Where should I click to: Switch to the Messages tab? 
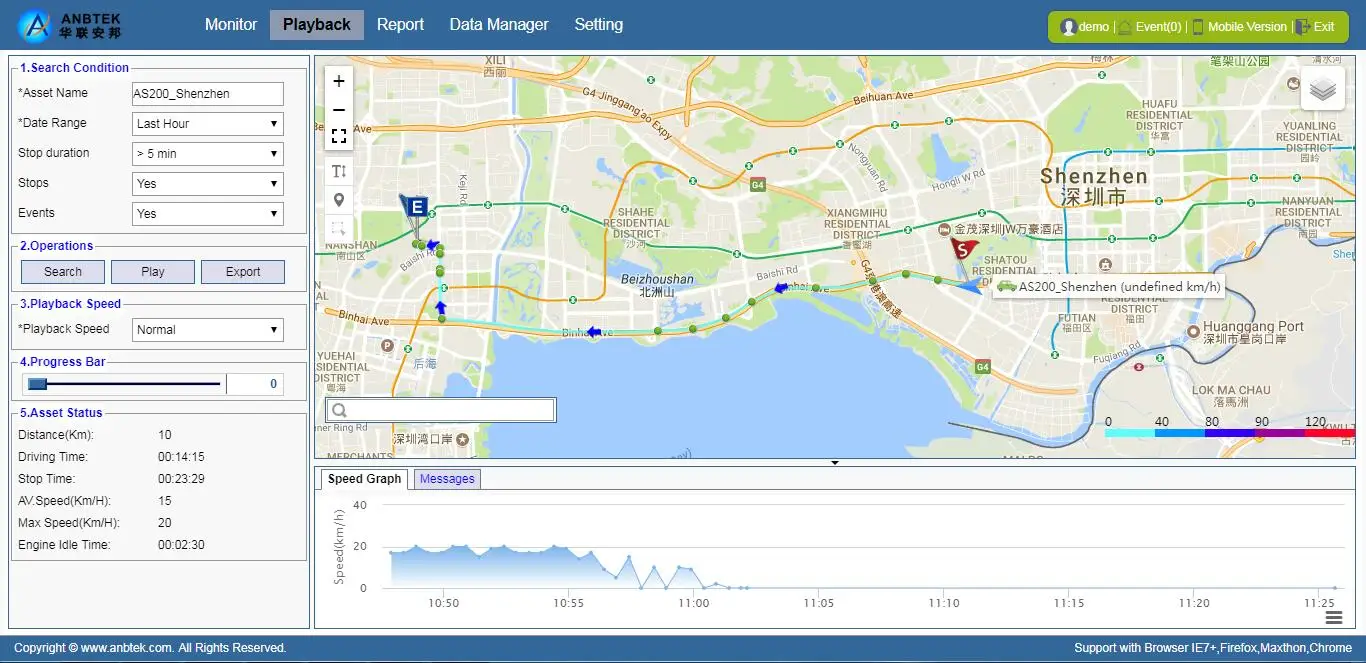(446, 478)
